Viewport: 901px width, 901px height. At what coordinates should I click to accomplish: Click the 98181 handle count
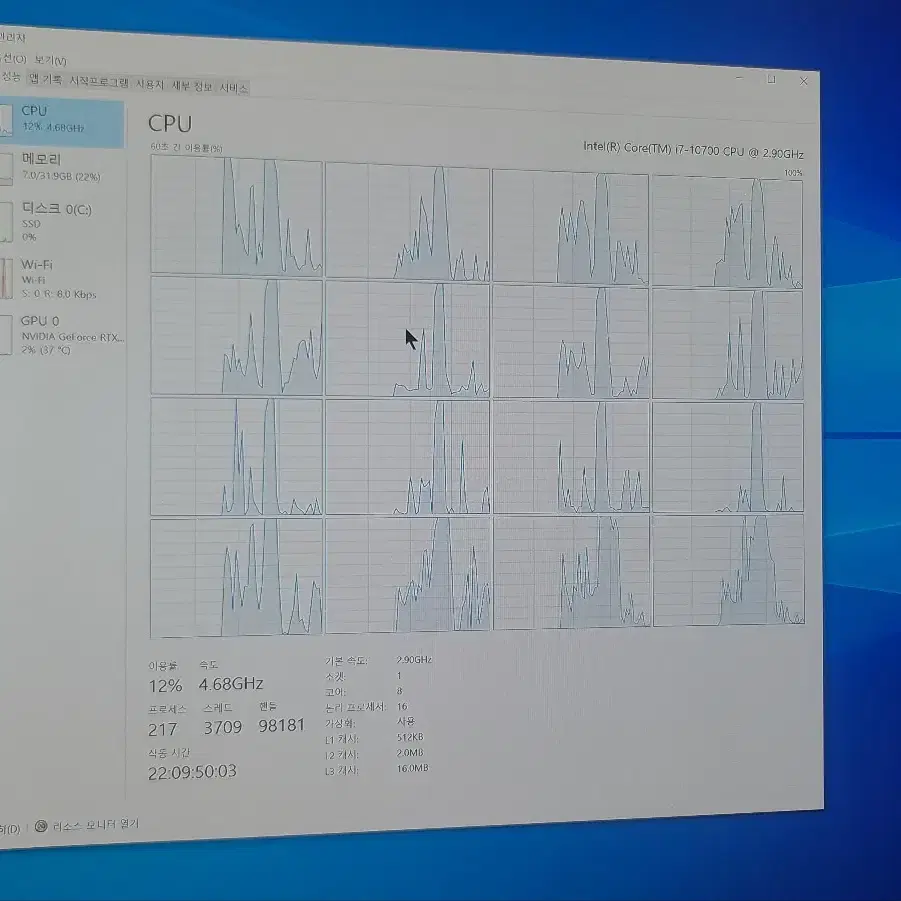coord(282,725)
